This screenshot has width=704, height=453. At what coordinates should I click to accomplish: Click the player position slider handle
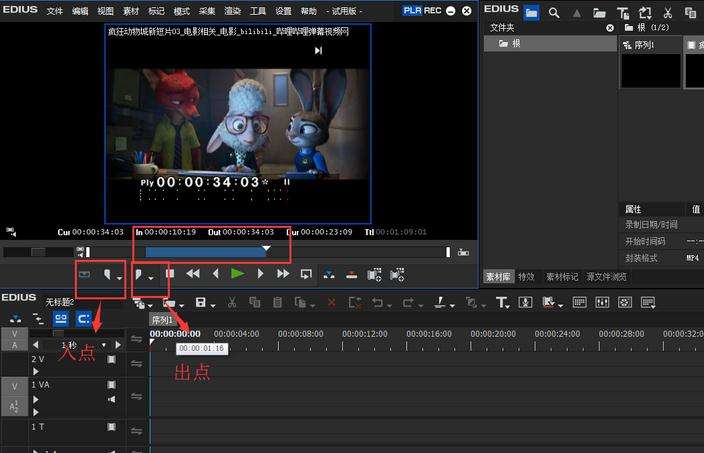point(266,248)
